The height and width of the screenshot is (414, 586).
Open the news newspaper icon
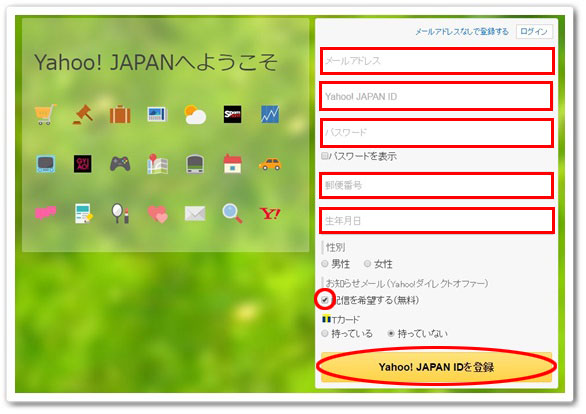tap(157, 114)
